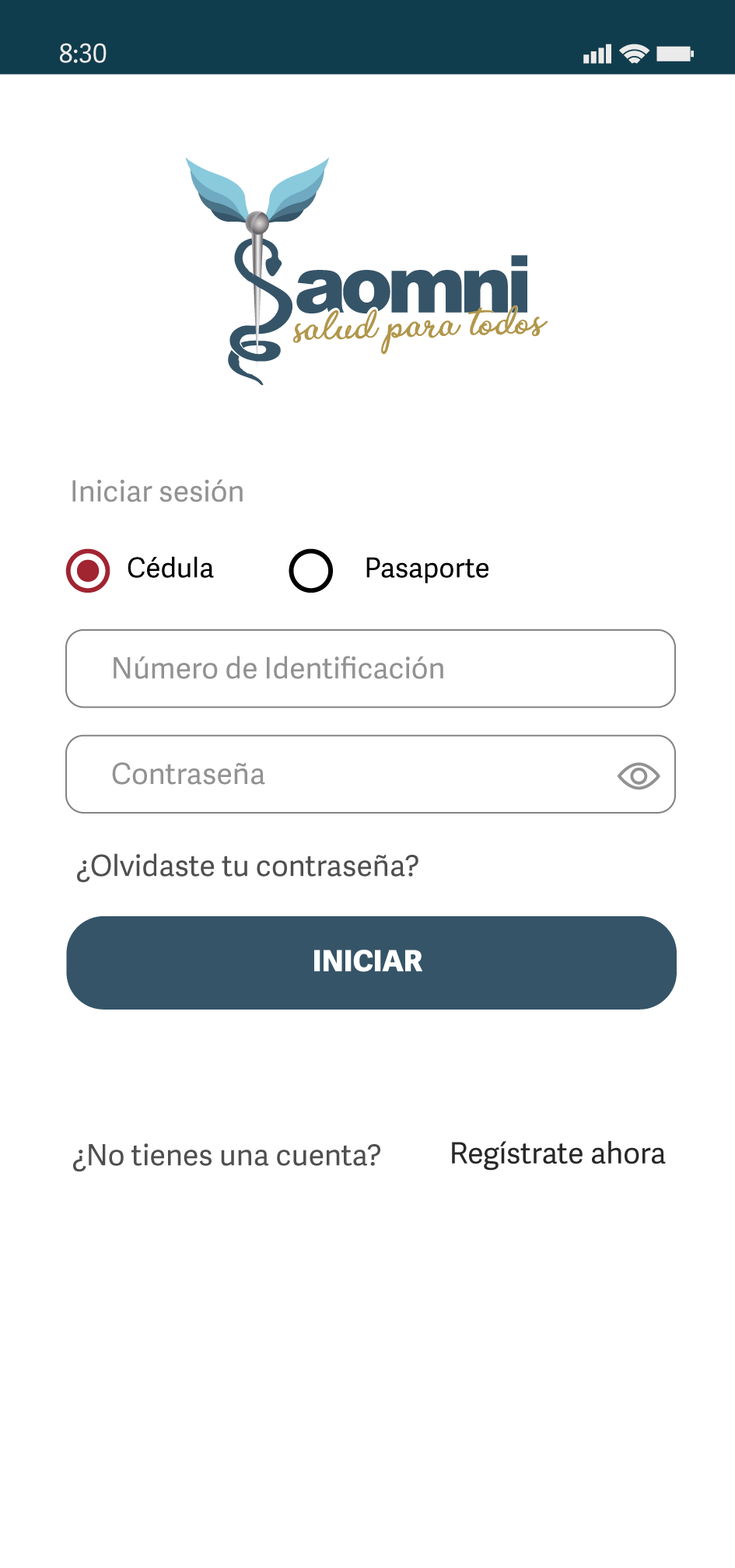This screenshot has height=1568, width=735.
Task: Open the '¿Olvidaste tu contraseña?' link
Action: (247, 866)
